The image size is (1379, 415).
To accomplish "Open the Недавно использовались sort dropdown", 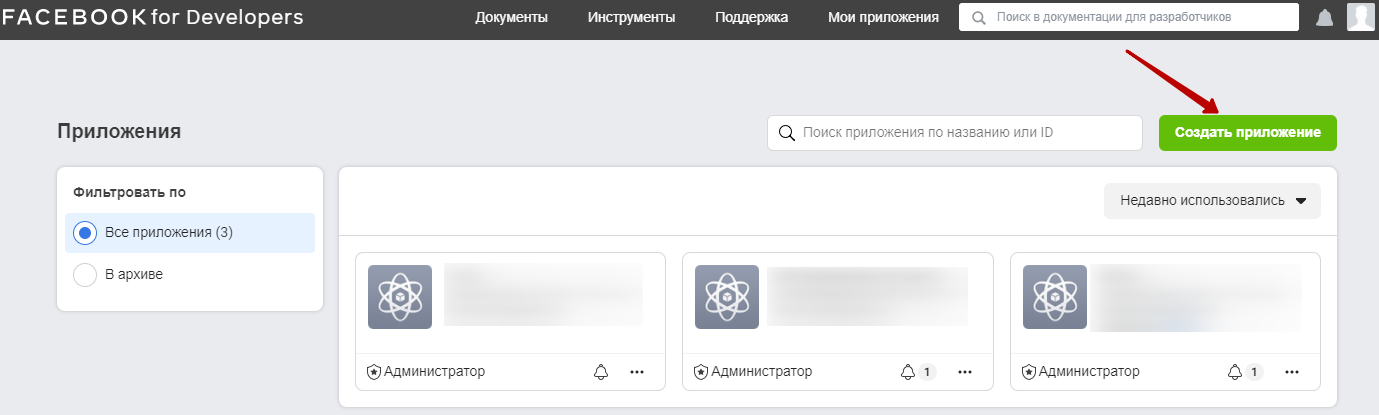I will [x=1212, y=200].
